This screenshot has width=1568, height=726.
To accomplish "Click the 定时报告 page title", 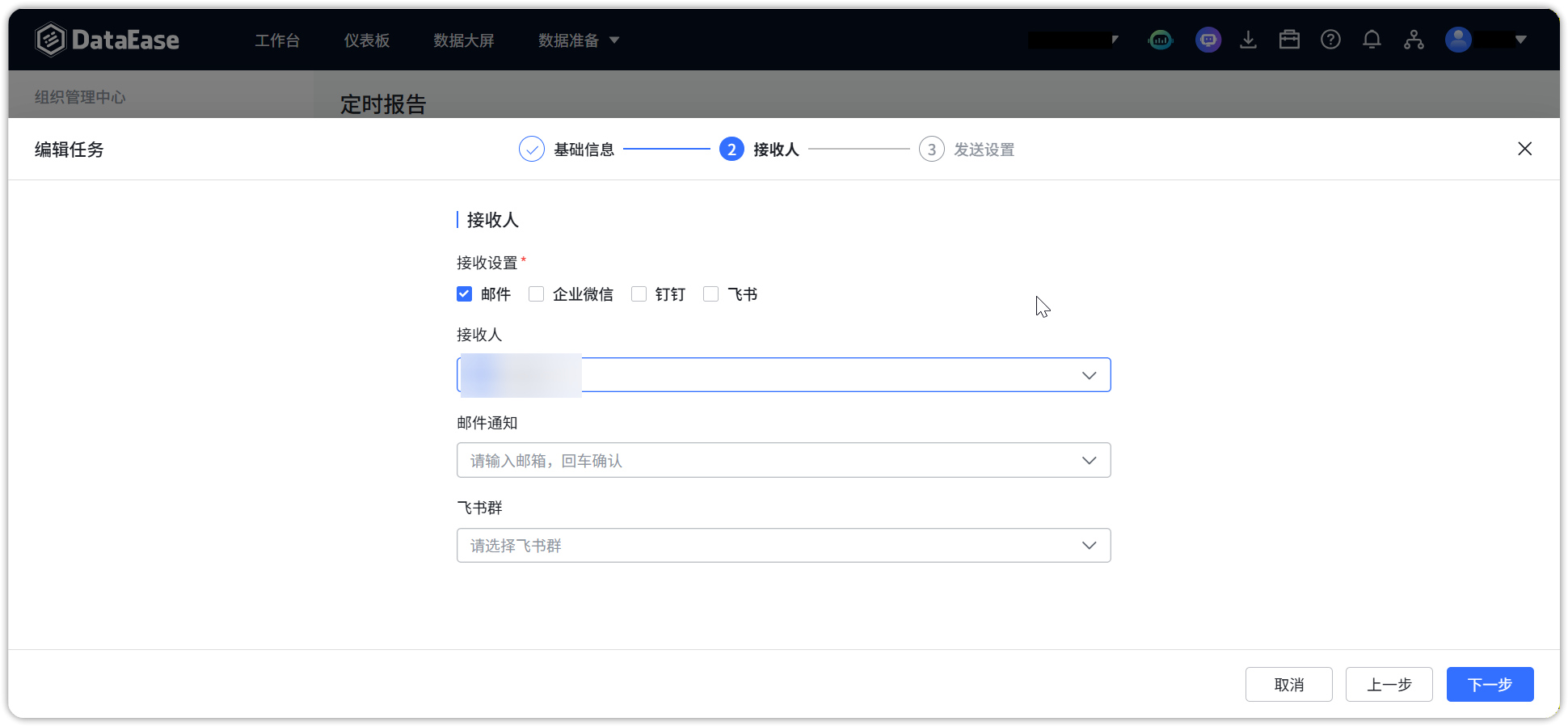I will [383, 104].
